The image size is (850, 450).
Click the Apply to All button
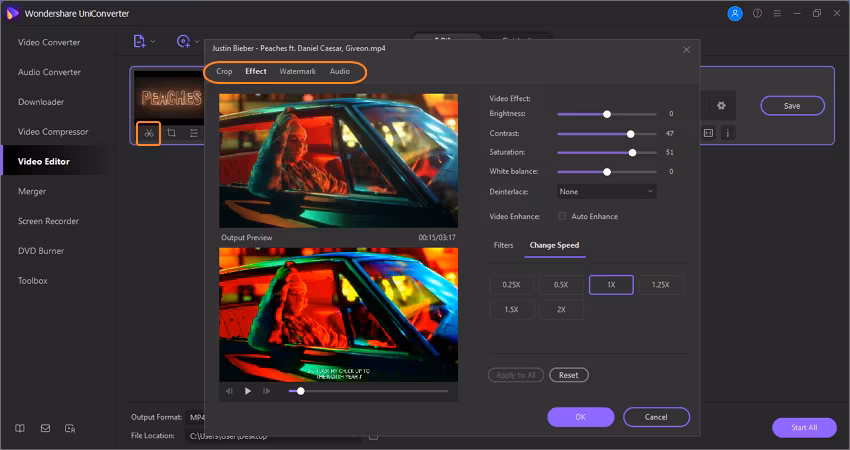[516, 375]
